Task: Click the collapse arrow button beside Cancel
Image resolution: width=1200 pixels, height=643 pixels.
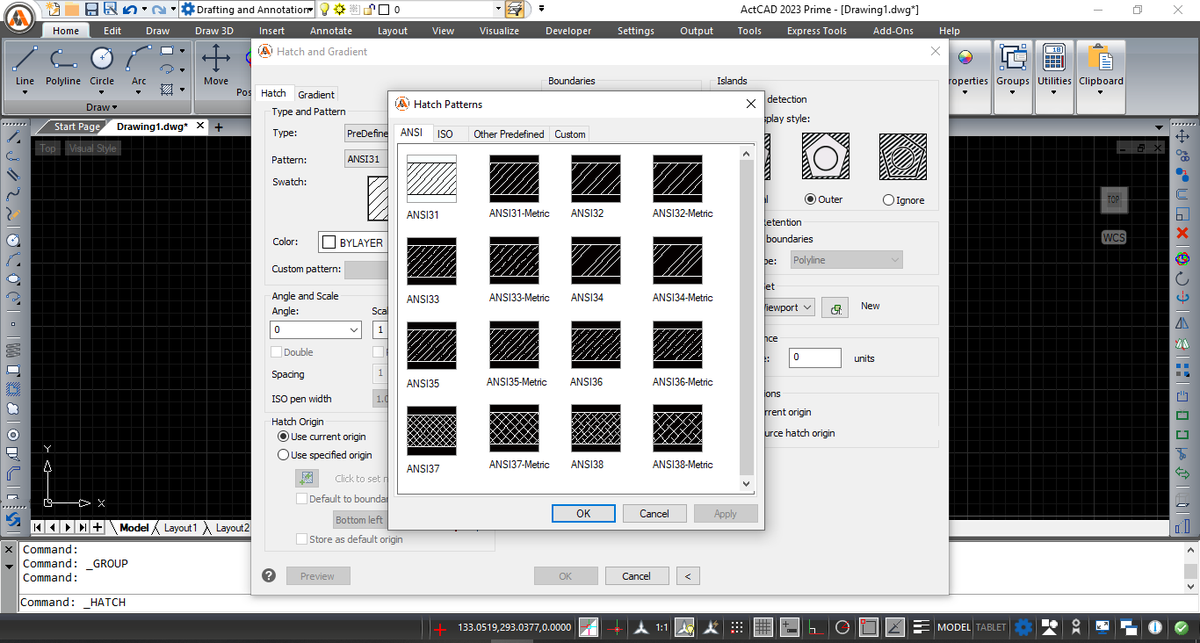Action: (687, 576)
